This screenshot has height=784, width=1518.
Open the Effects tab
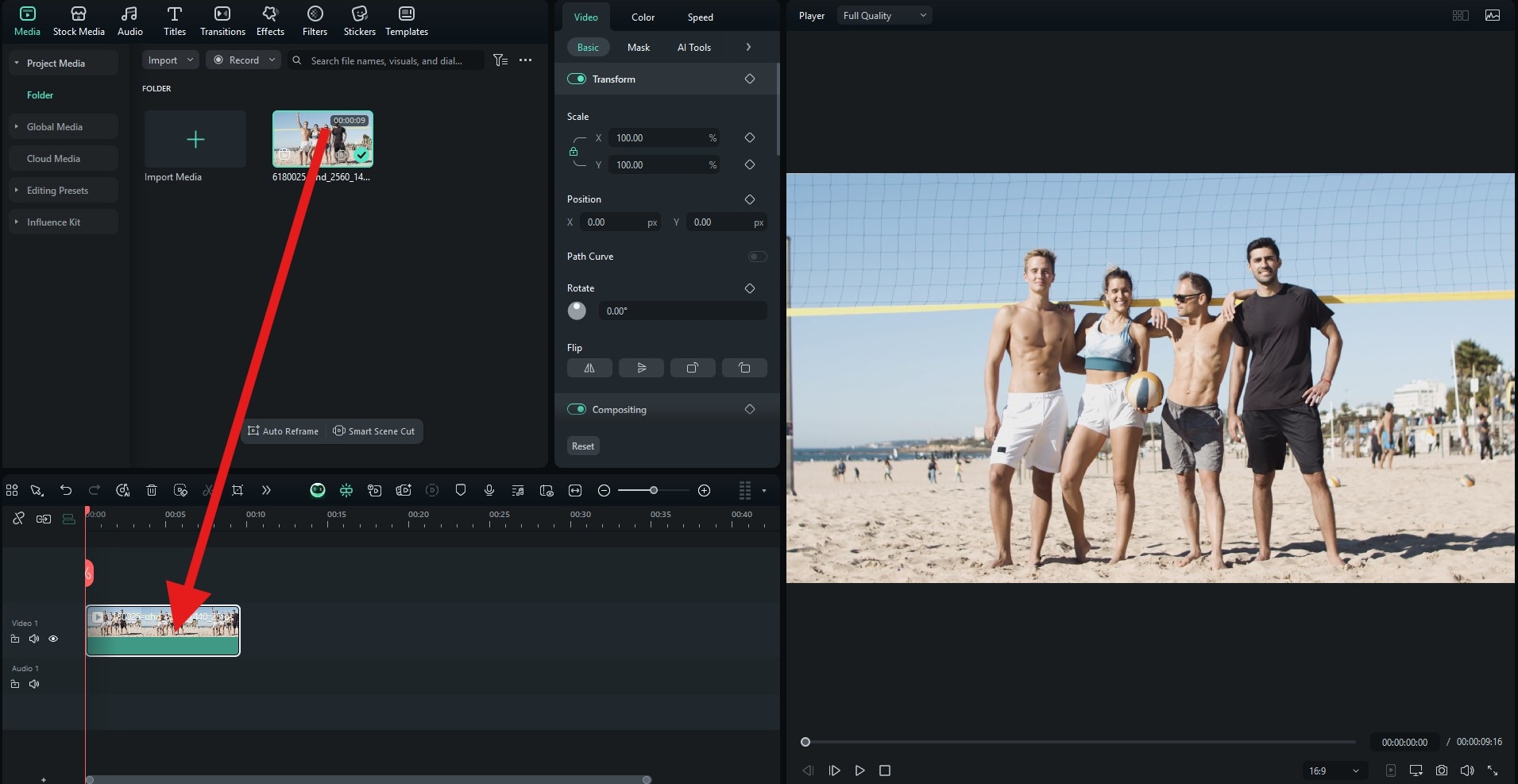point(270,21)
